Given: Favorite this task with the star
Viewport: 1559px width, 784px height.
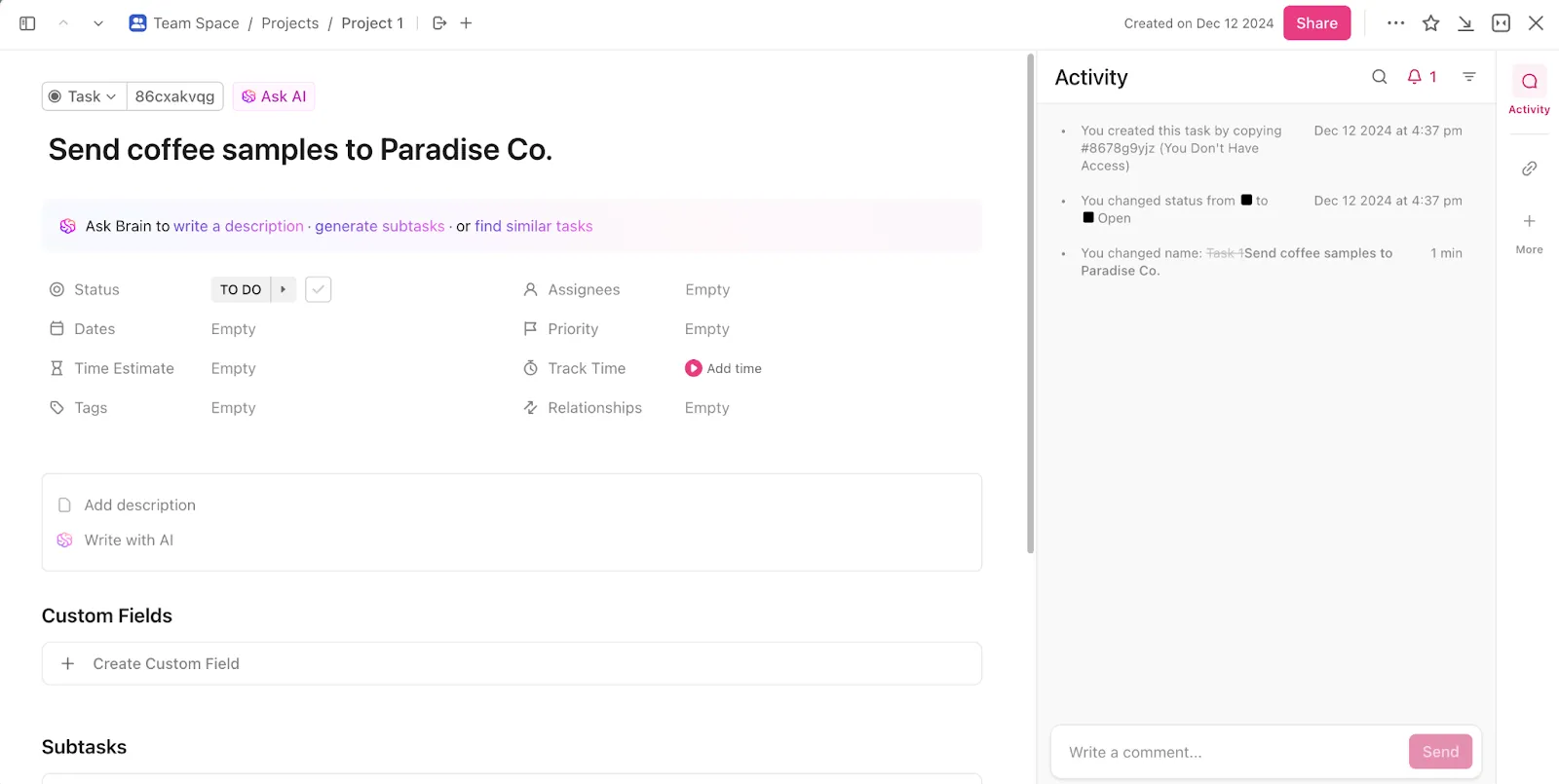Looking at the screenshot, I should coord(1431,23).
